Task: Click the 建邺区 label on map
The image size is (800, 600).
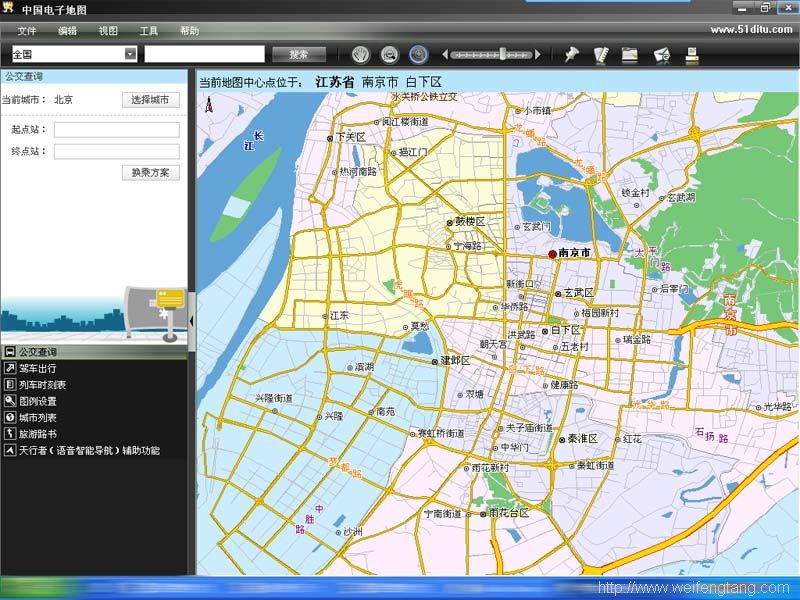Action: [456, 361]
